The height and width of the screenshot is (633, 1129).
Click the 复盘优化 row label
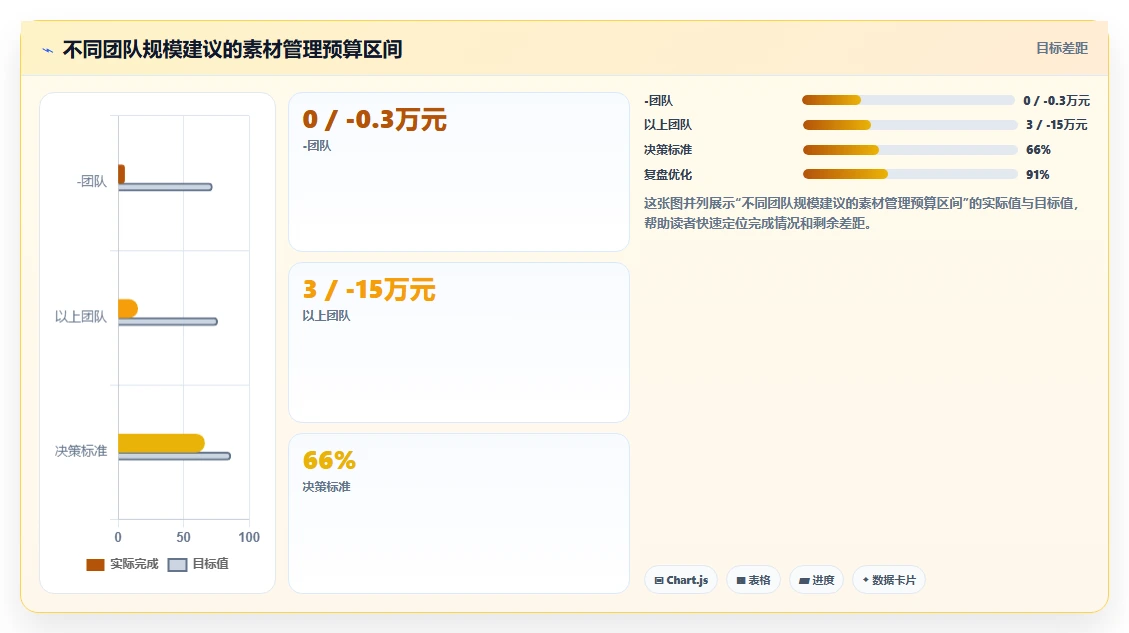point(667,174)
